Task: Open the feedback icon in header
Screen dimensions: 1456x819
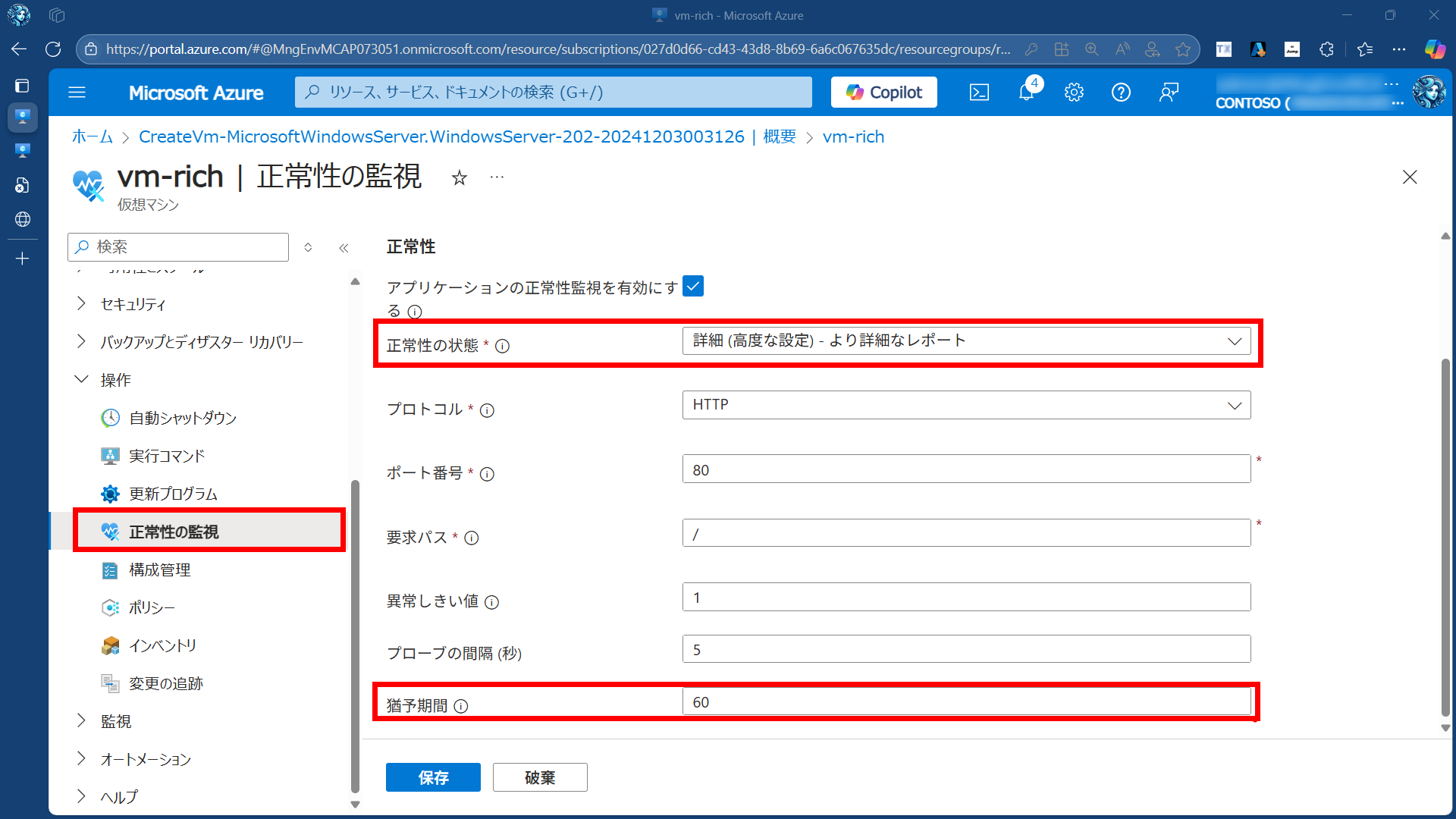Action: pyautogui.click(x=1169, y=93)
